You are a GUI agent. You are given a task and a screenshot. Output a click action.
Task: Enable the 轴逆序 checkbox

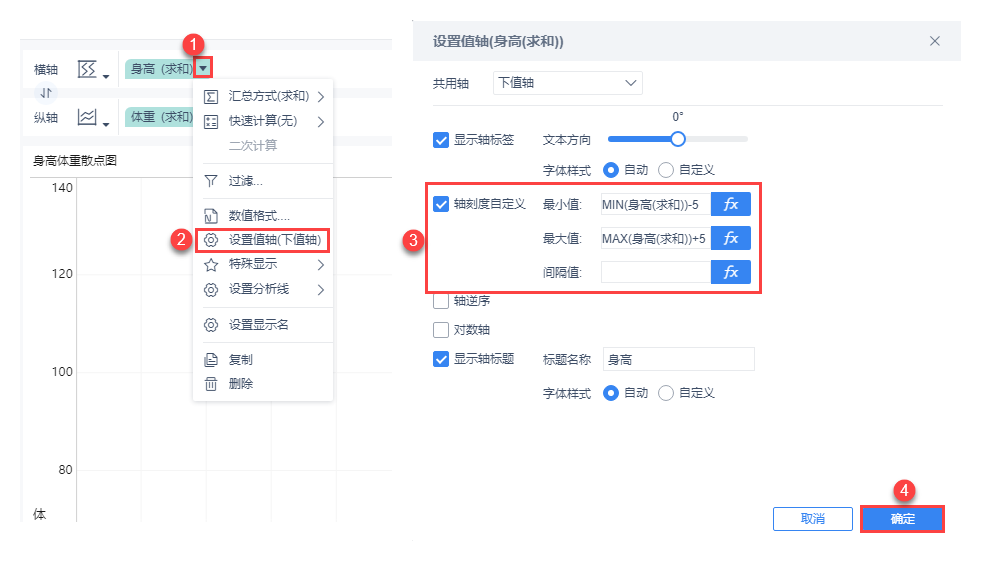coord(441,300)
